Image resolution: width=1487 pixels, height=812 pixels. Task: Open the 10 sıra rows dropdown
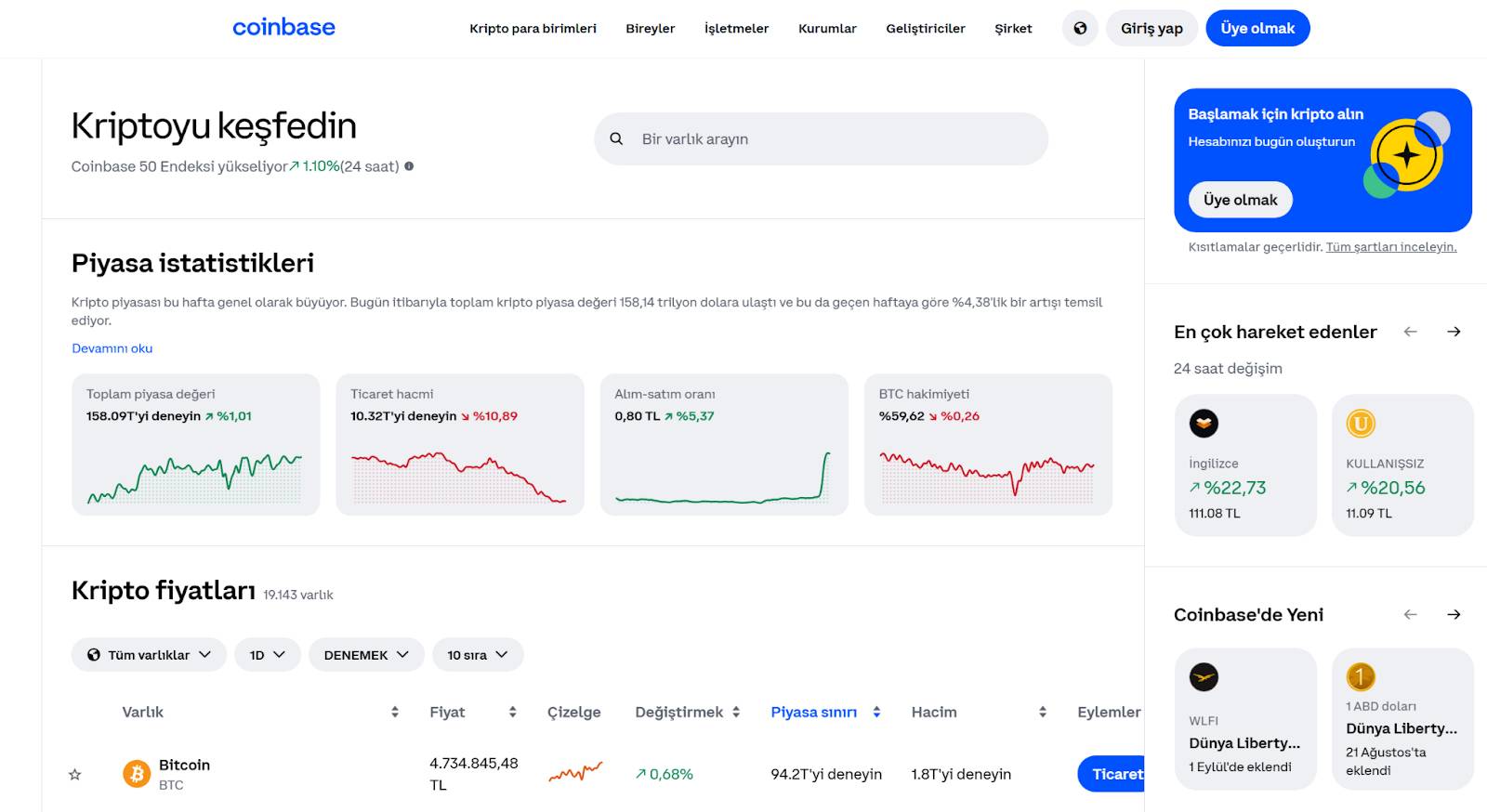[x=478, y=655]
